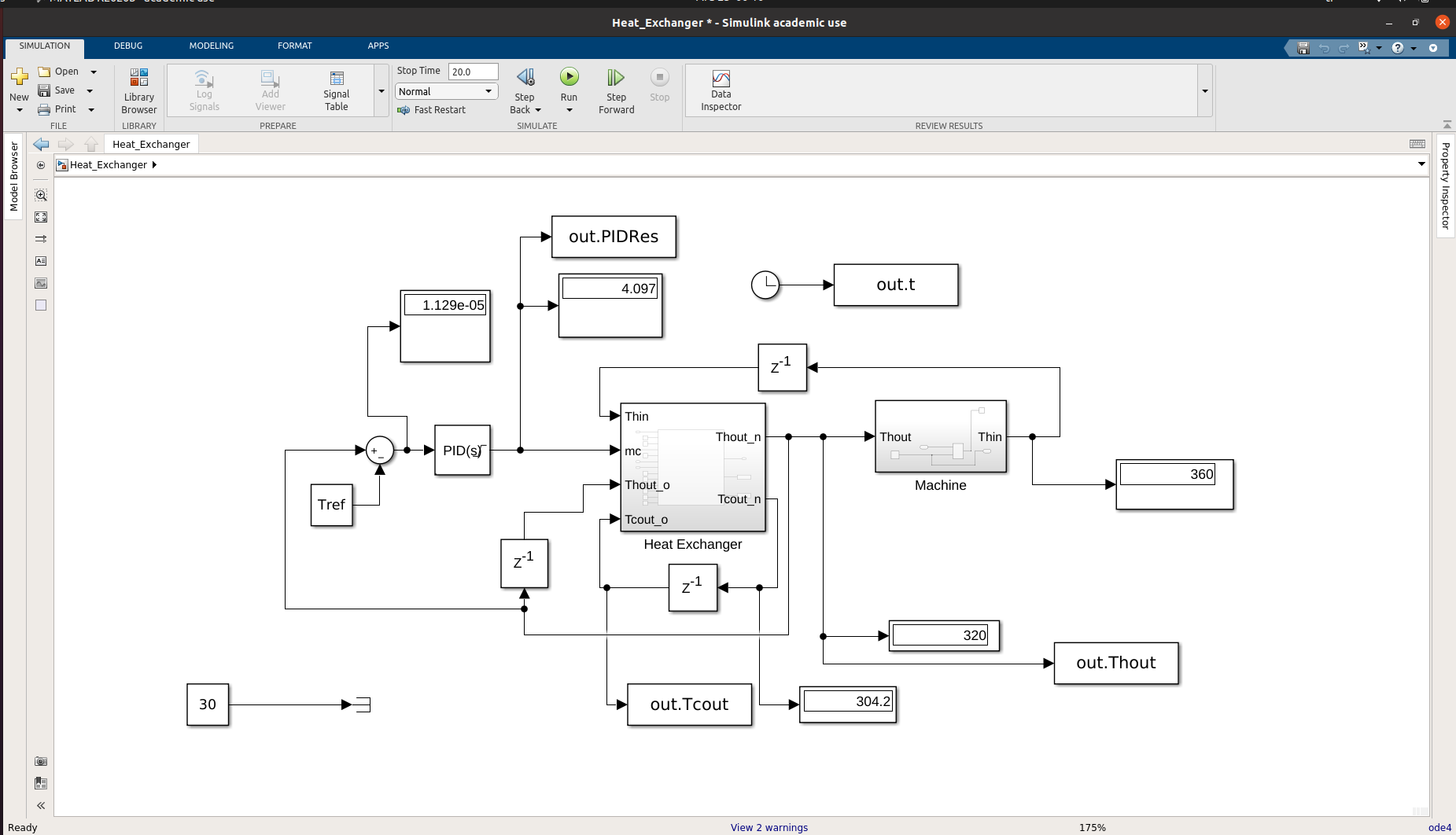Expand the Save options dropdown arrow
Screen dimensions: 1456x835
click(x=90, y=90)
